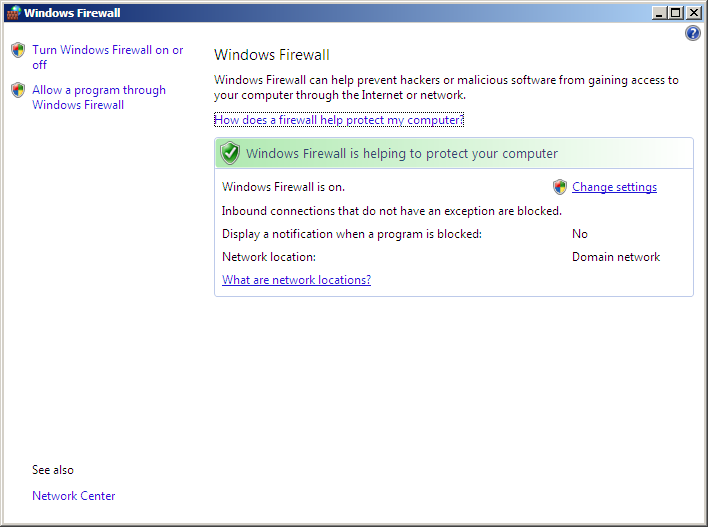708x527 pixels.
Task: Click shield icon beside Allow a program through
Action: [18, 90]
